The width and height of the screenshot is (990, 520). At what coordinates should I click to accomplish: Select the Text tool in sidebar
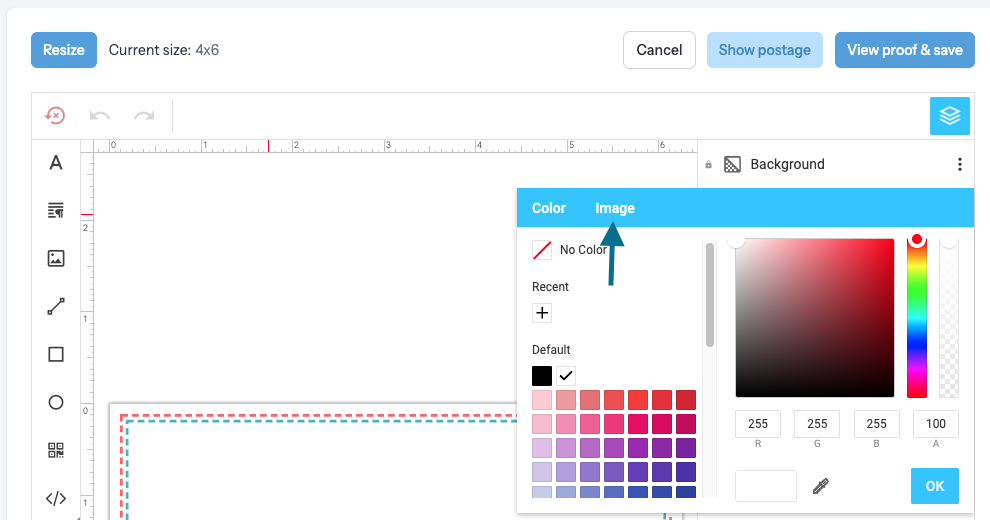click(x=56, y=163)
